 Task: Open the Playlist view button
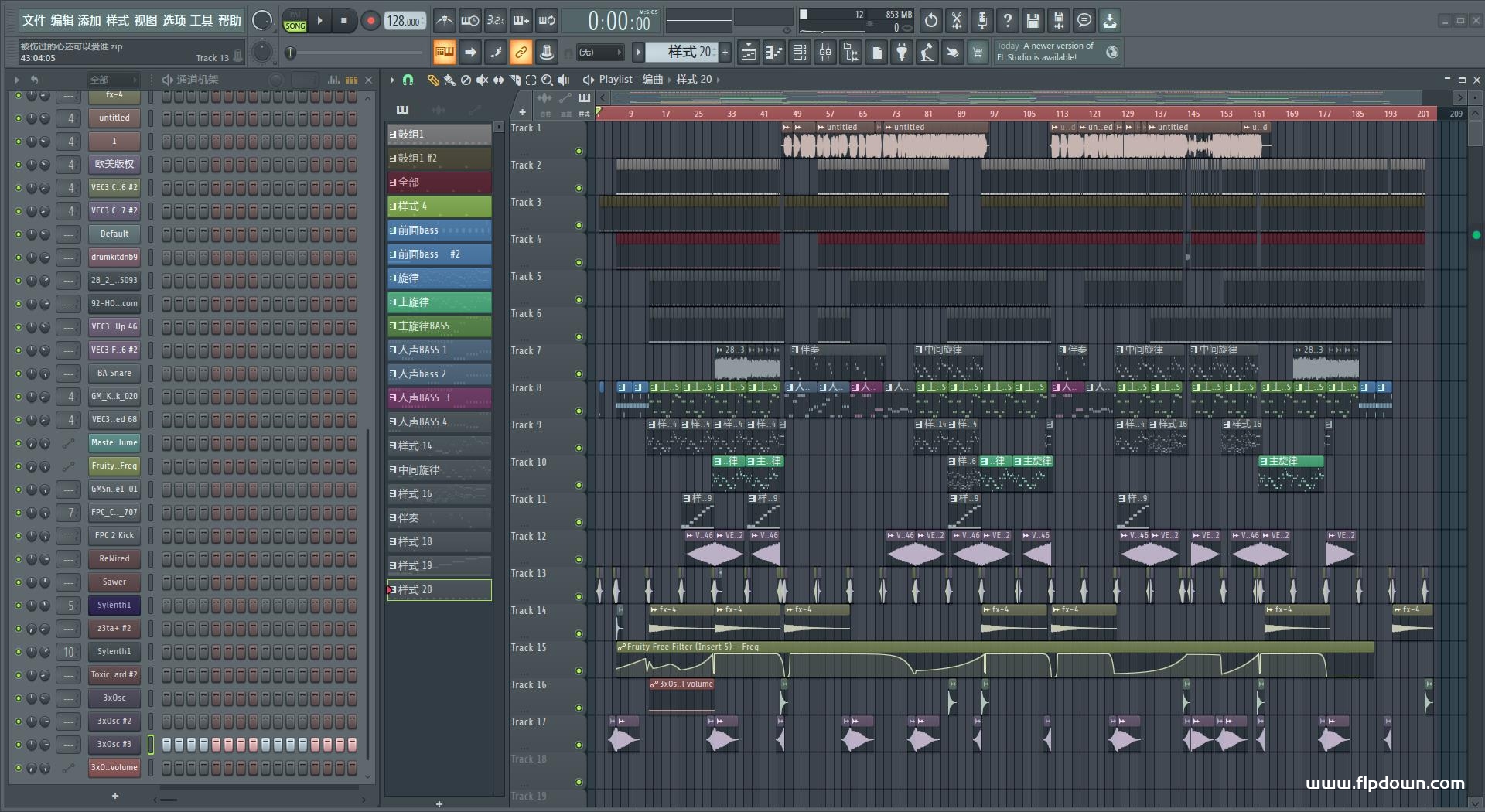pos(749,53)
